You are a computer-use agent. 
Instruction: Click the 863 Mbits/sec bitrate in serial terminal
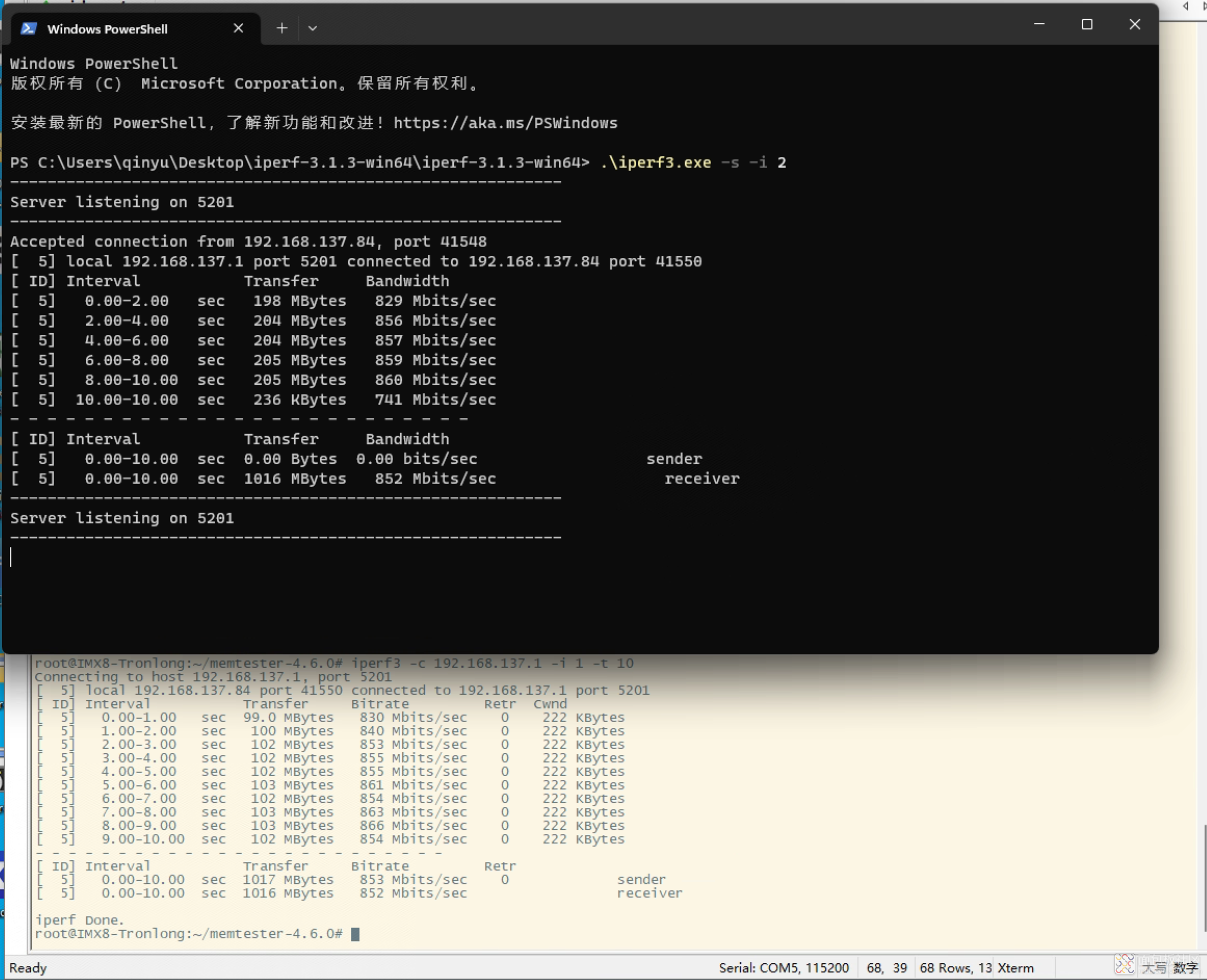coord(413,812)
